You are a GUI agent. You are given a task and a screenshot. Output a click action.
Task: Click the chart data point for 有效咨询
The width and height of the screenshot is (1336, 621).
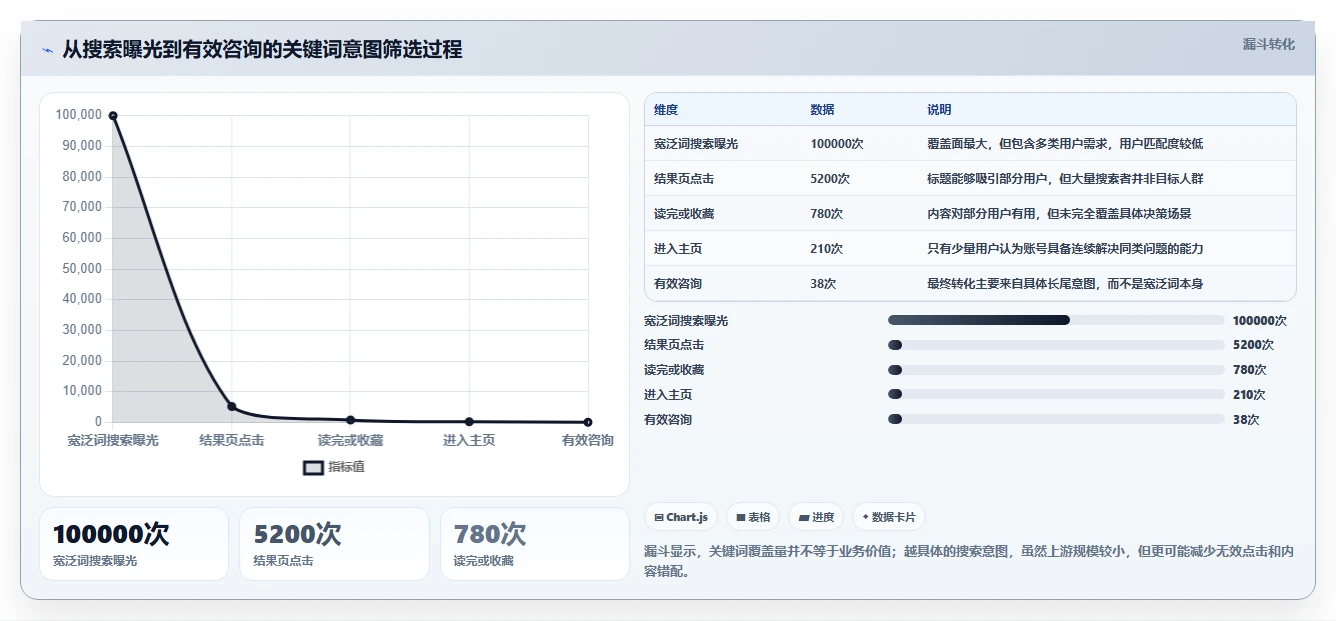pyautogui.click(x=588, y=422)
